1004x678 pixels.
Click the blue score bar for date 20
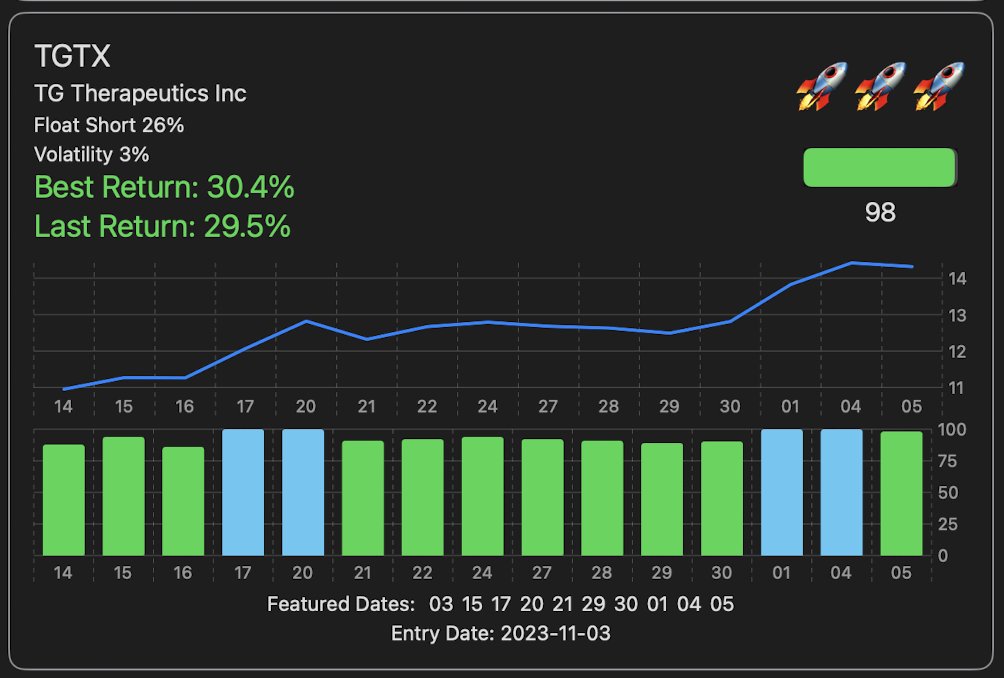point(303,492)
